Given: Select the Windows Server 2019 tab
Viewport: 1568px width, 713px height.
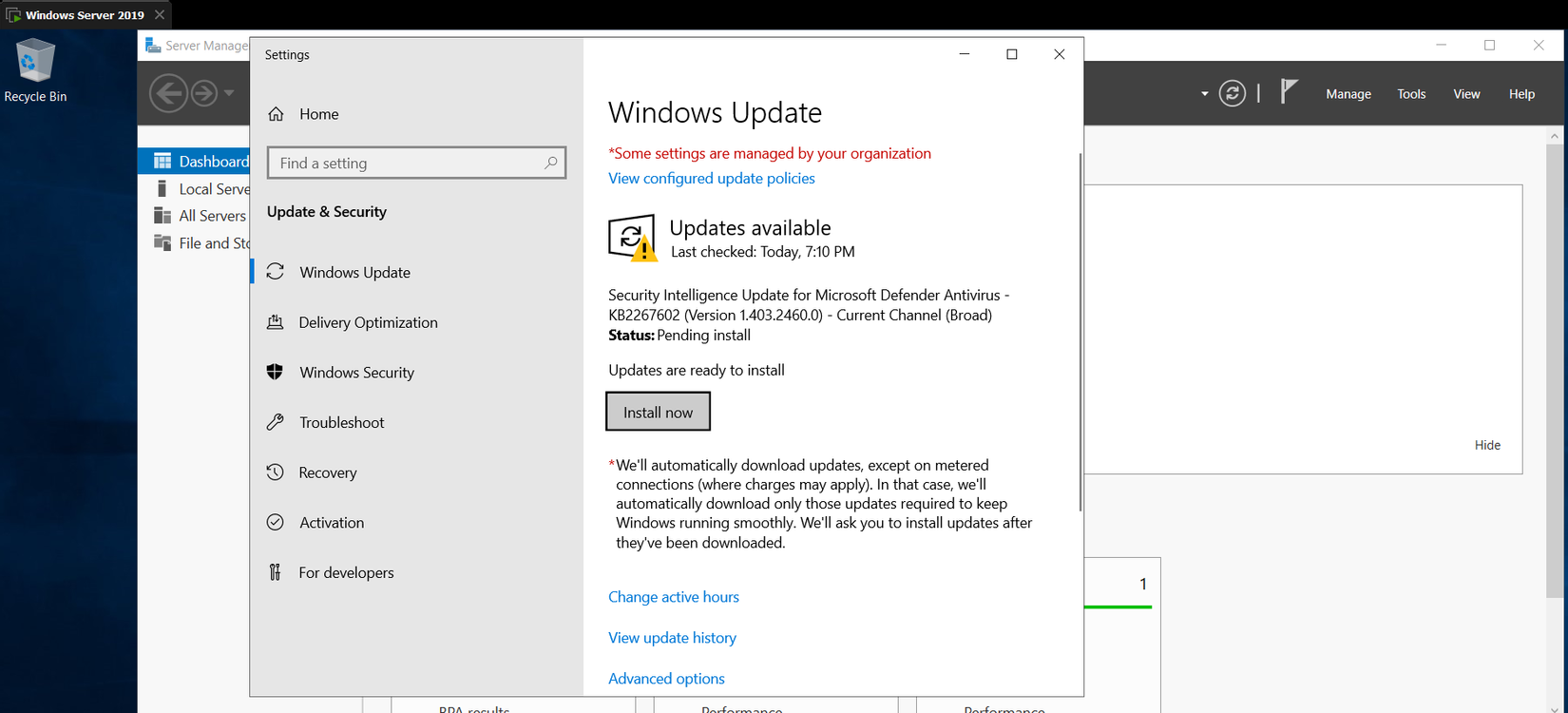Looking at the screenshot, I should click(86, 15).
